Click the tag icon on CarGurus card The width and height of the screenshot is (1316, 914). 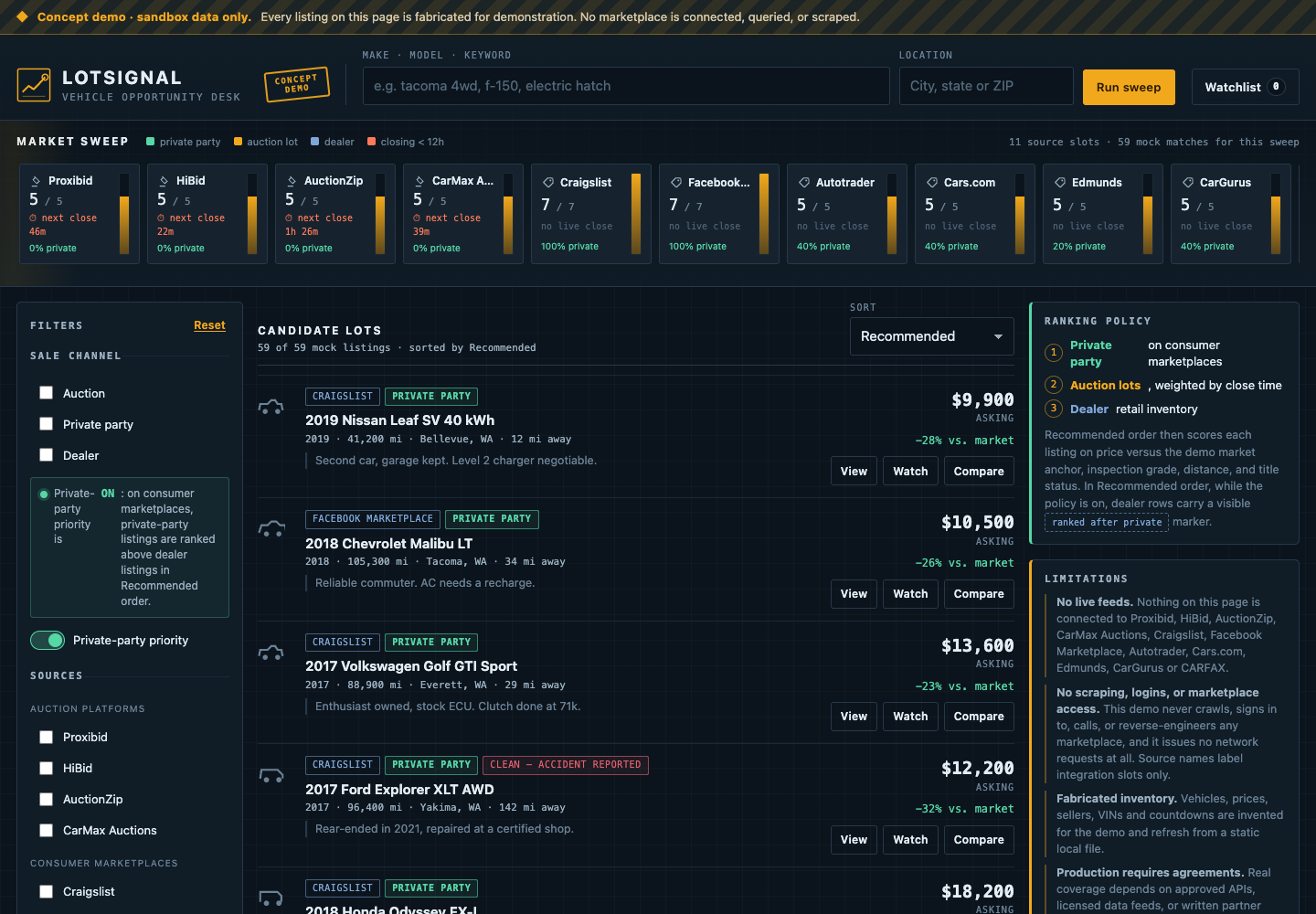[x=1188, y=183]
